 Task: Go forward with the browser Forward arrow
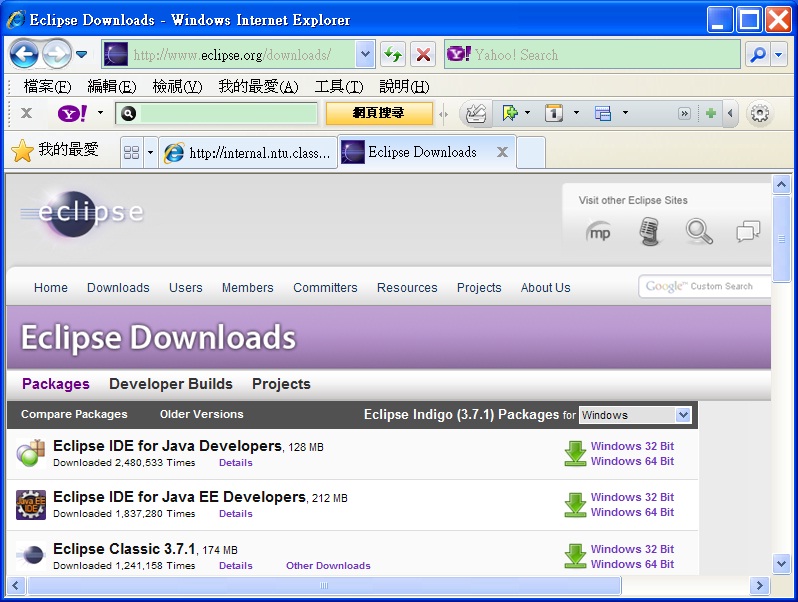coord(56,54)
